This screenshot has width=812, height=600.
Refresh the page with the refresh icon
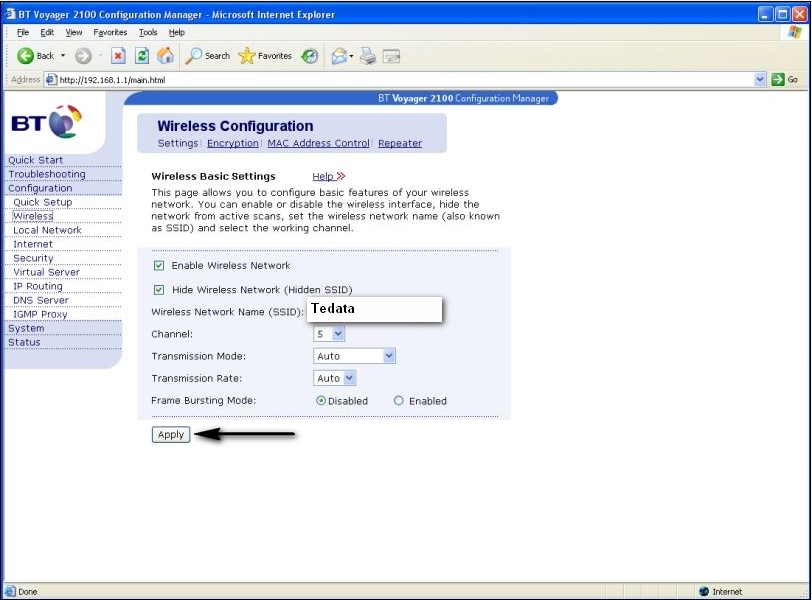pyautogui.click(x=142, y=55)
